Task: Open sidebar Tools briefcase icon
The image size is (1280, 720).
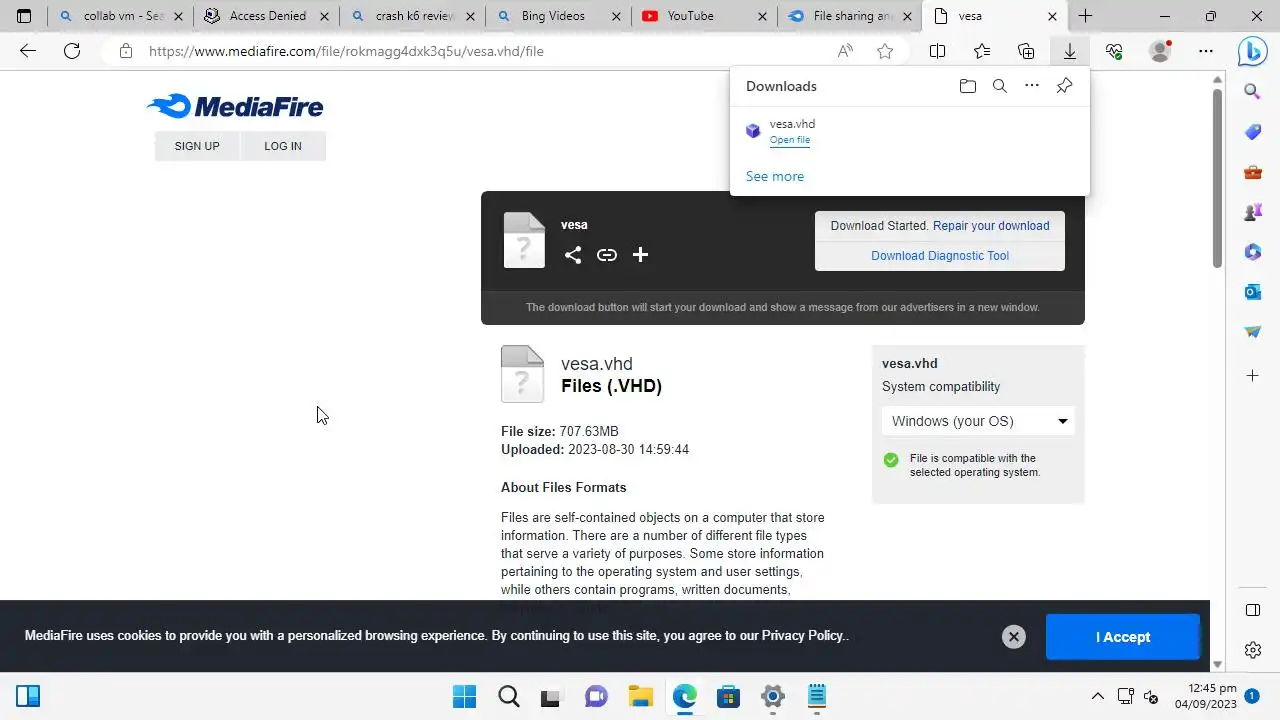Action: coord(1253,172)
